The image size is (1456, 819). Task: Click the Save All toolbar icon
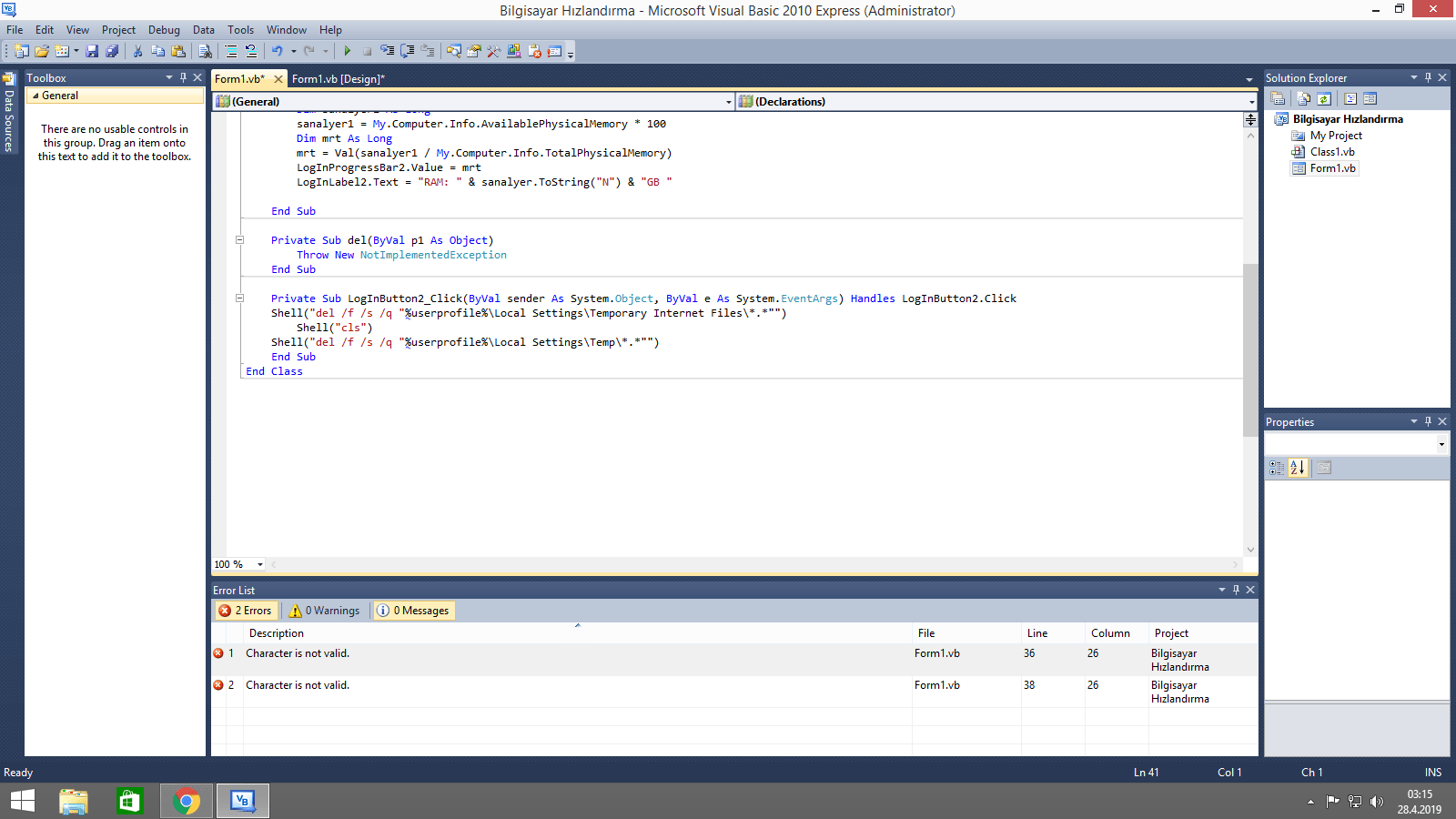[112, 51]
